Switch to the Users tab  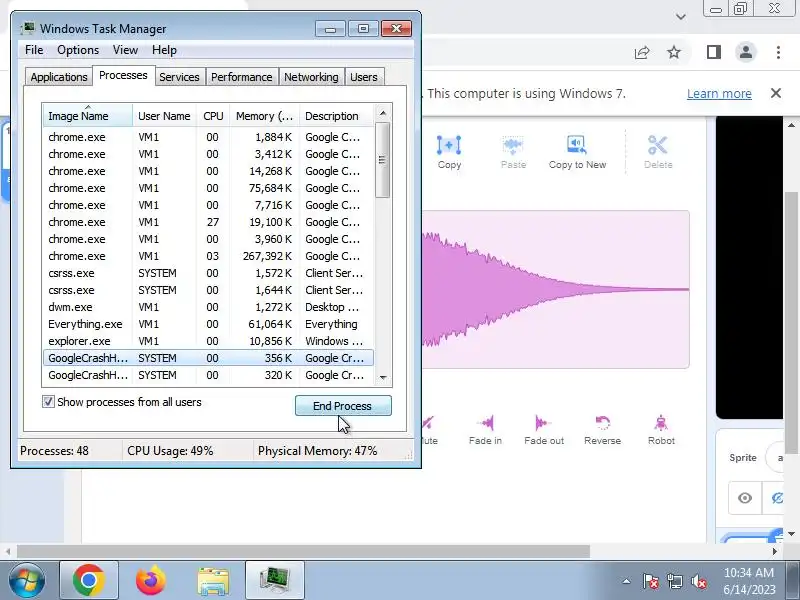[x=364, y=77]
